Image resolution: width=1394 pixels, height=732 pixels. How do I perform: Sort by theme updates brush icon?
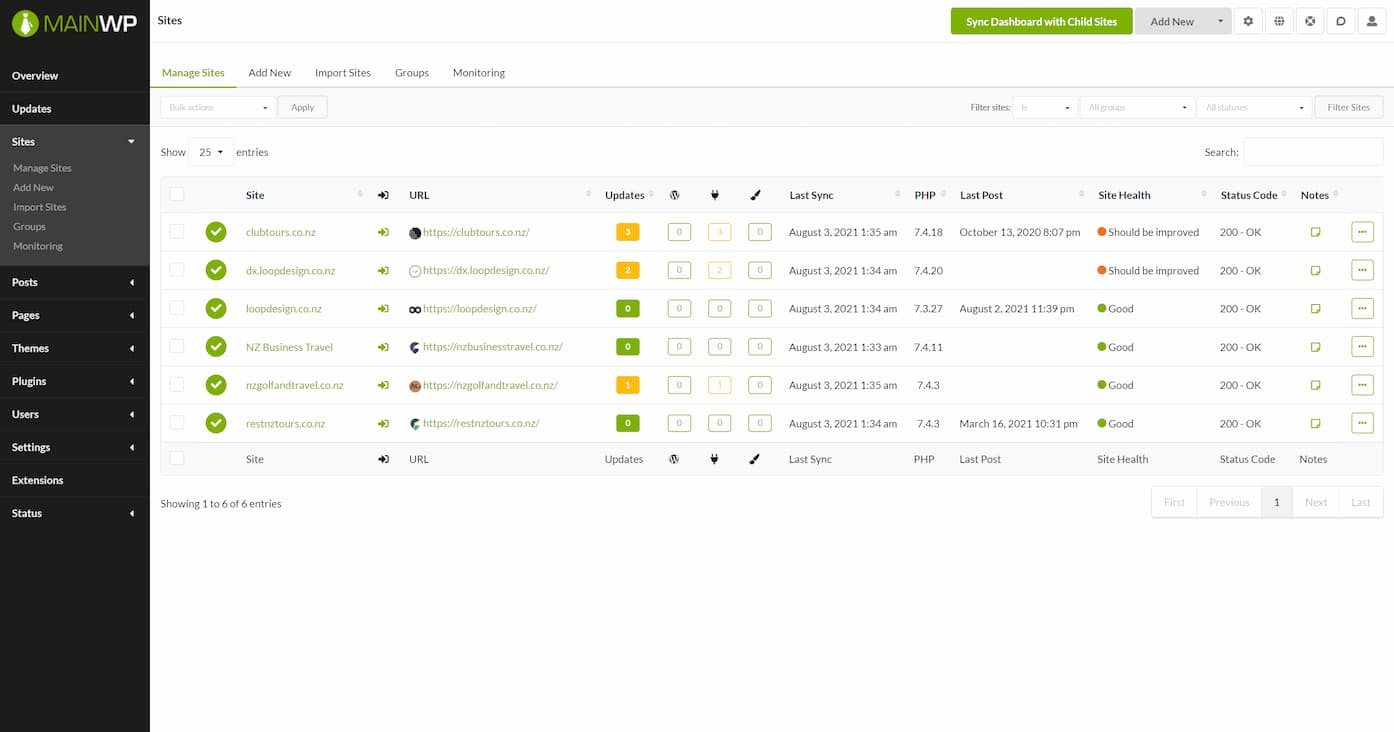coord(755,195)
